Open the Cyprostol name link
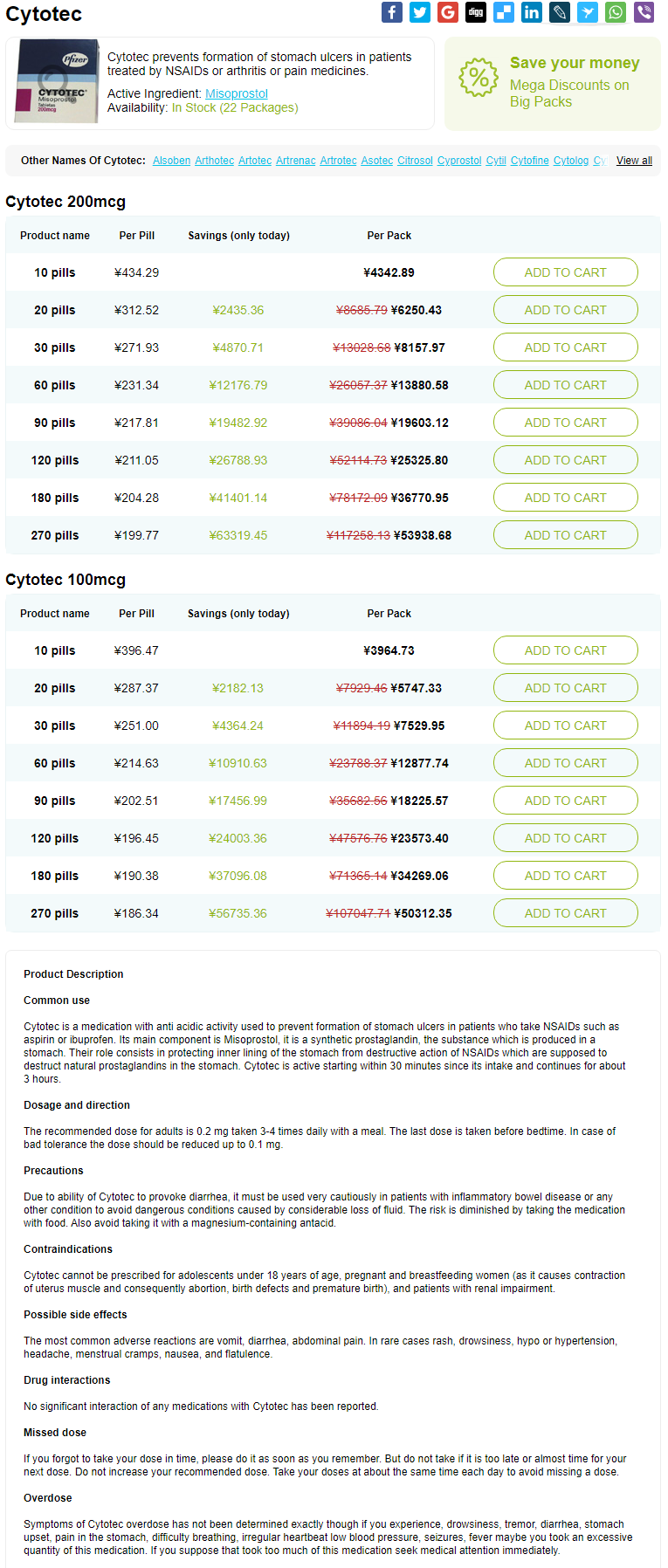 459,161
